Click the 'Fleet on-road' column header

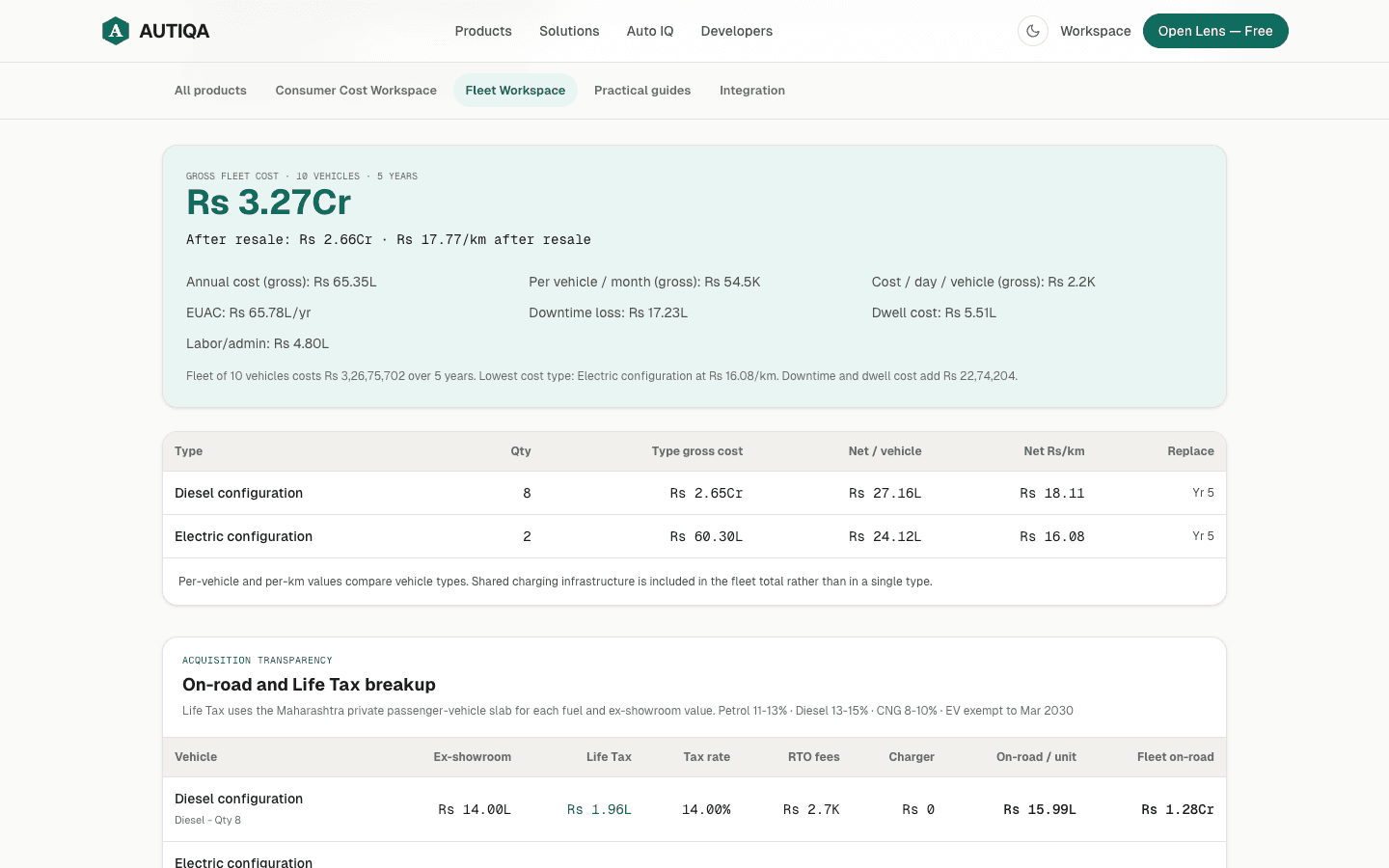coord(1176,757)
